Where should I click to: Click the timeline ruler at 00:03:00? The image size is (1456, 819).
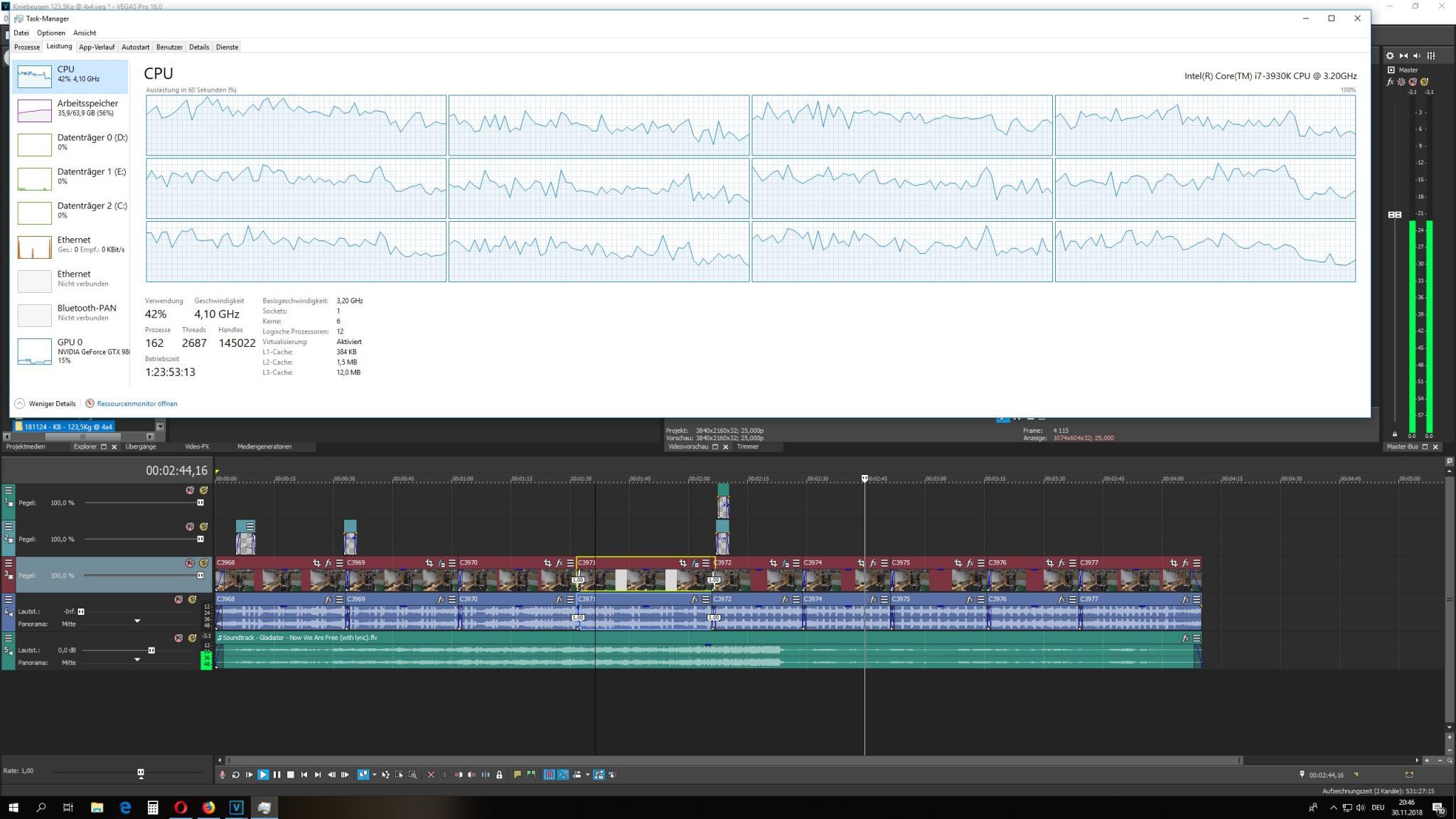(925, 480)
